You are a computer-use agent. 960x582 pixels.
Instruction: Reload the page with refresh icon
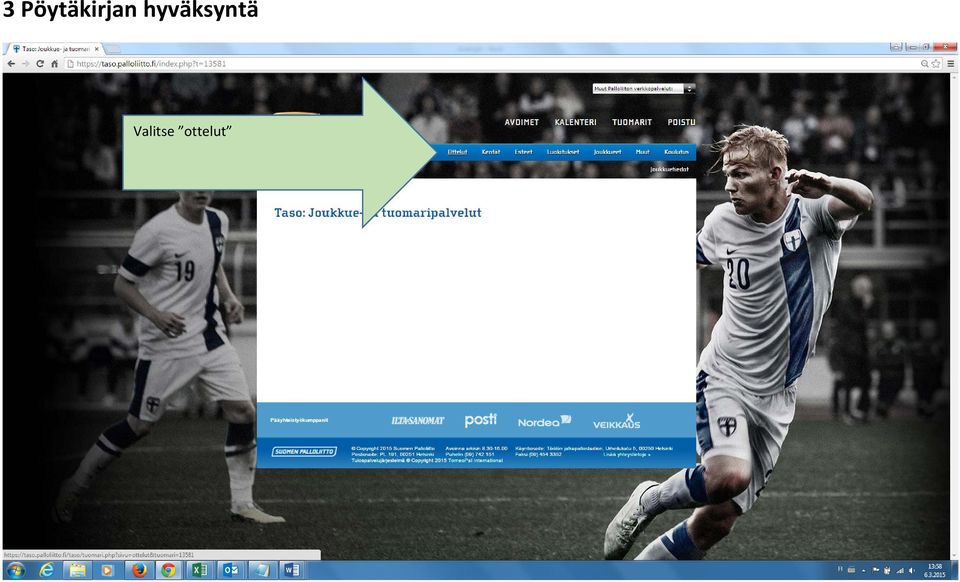click(x=40, y=64)
